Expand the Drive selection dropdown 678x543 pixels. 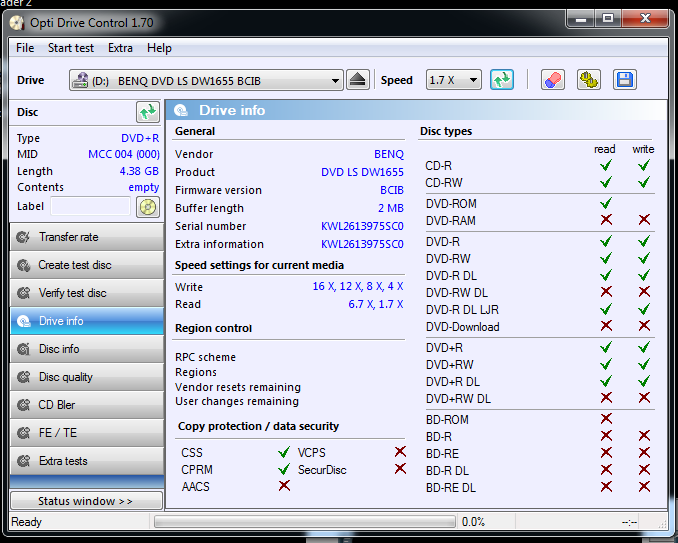point(206,80)
